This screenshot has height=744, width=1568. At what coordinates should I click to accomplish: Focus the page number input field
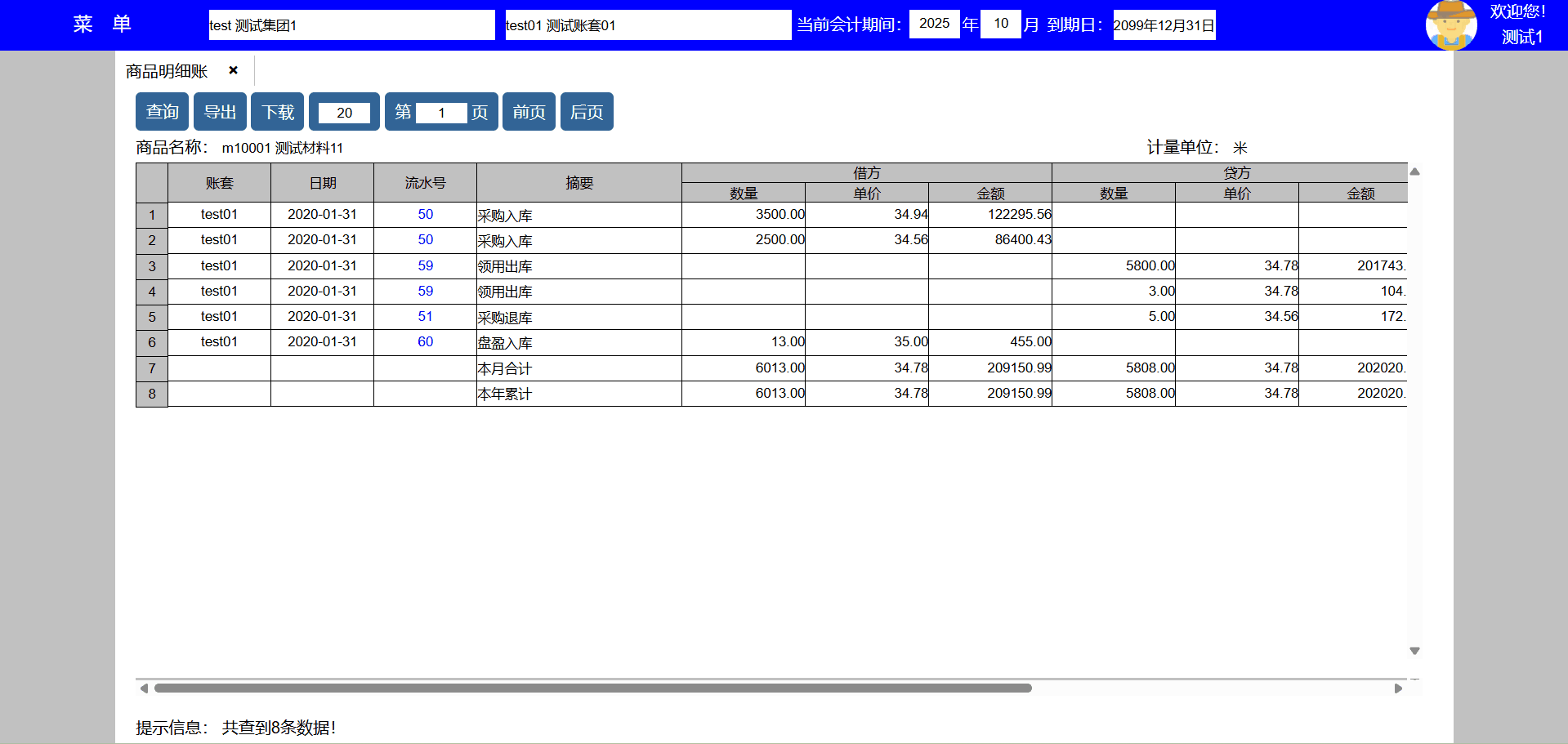point(441,113)
